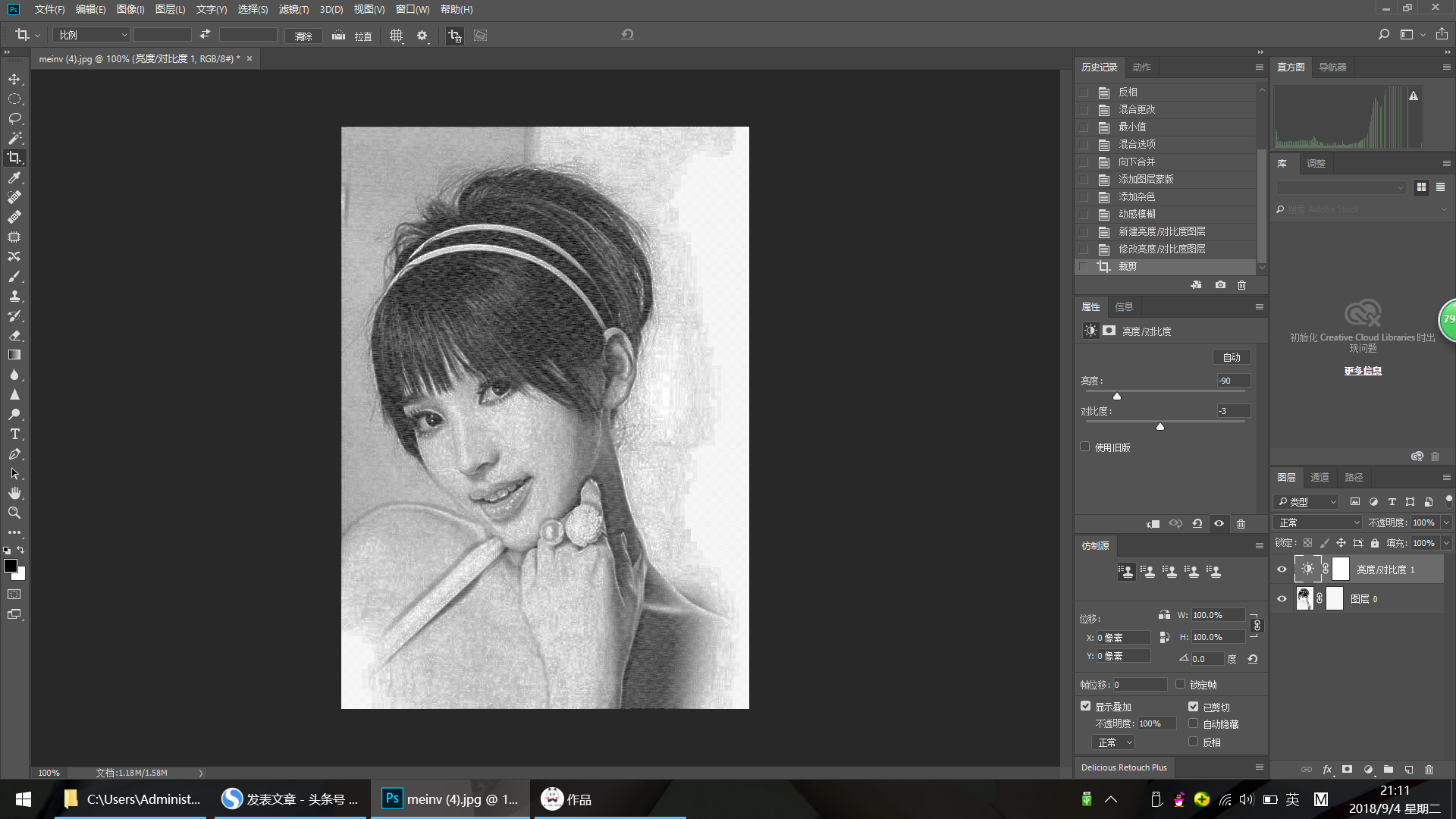
Task: Create new snapshot camera icon in History
Action: point(1220,285)
